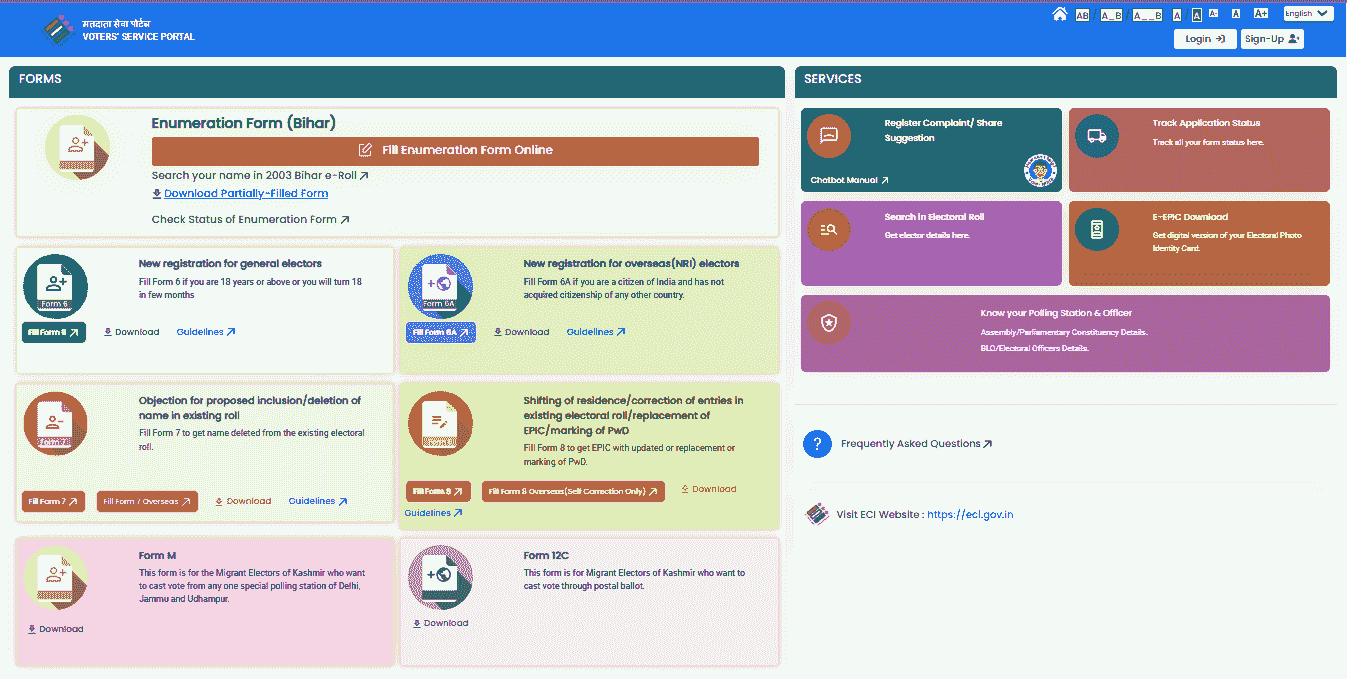Open Know your Polling Station & Officer
Image resolution: width=1347 pixels, height=679 pixels.
[1065, 333]
